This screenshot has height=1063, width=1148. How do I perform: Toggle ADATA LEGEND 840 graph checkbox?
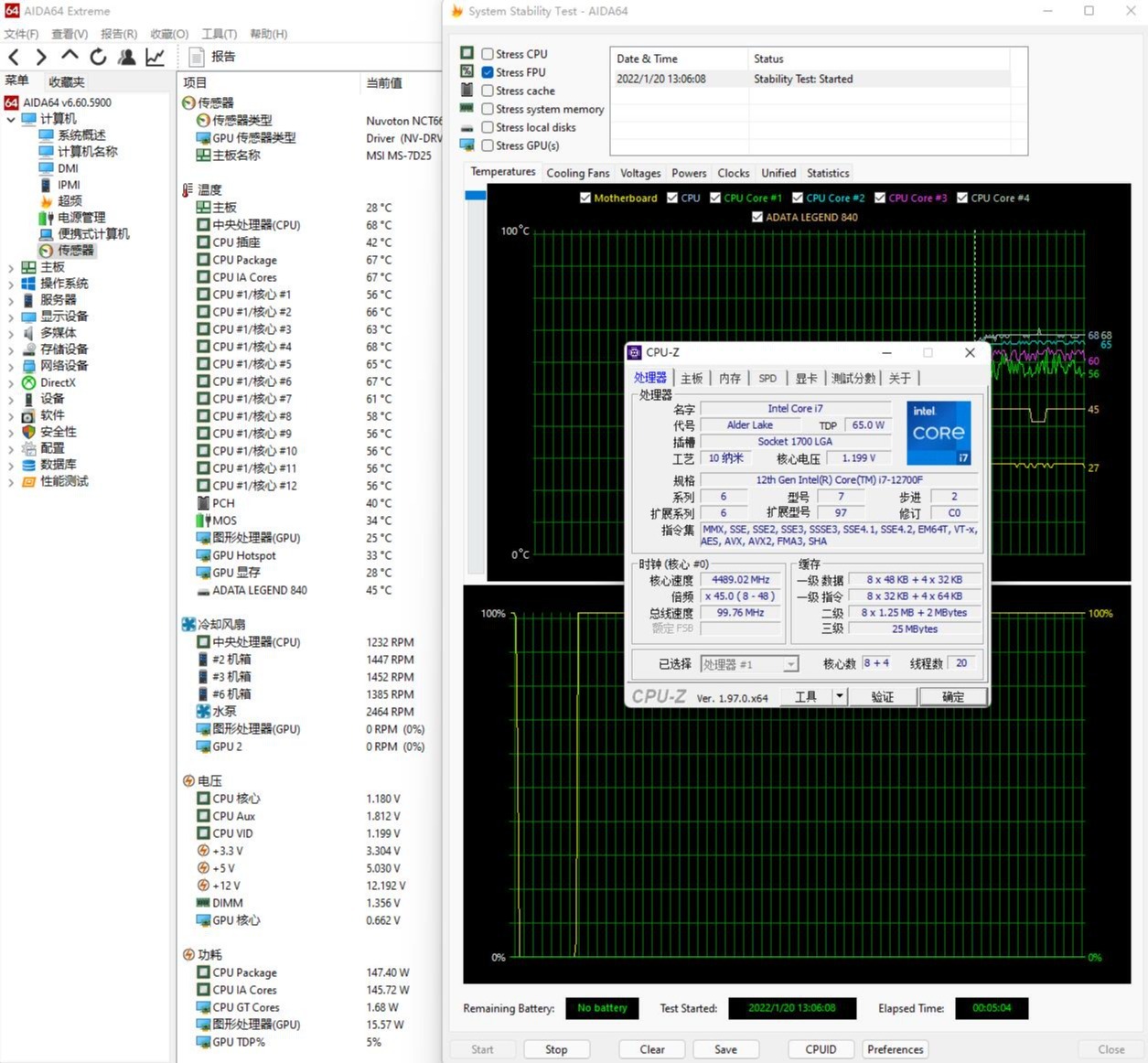click(757, 217)
